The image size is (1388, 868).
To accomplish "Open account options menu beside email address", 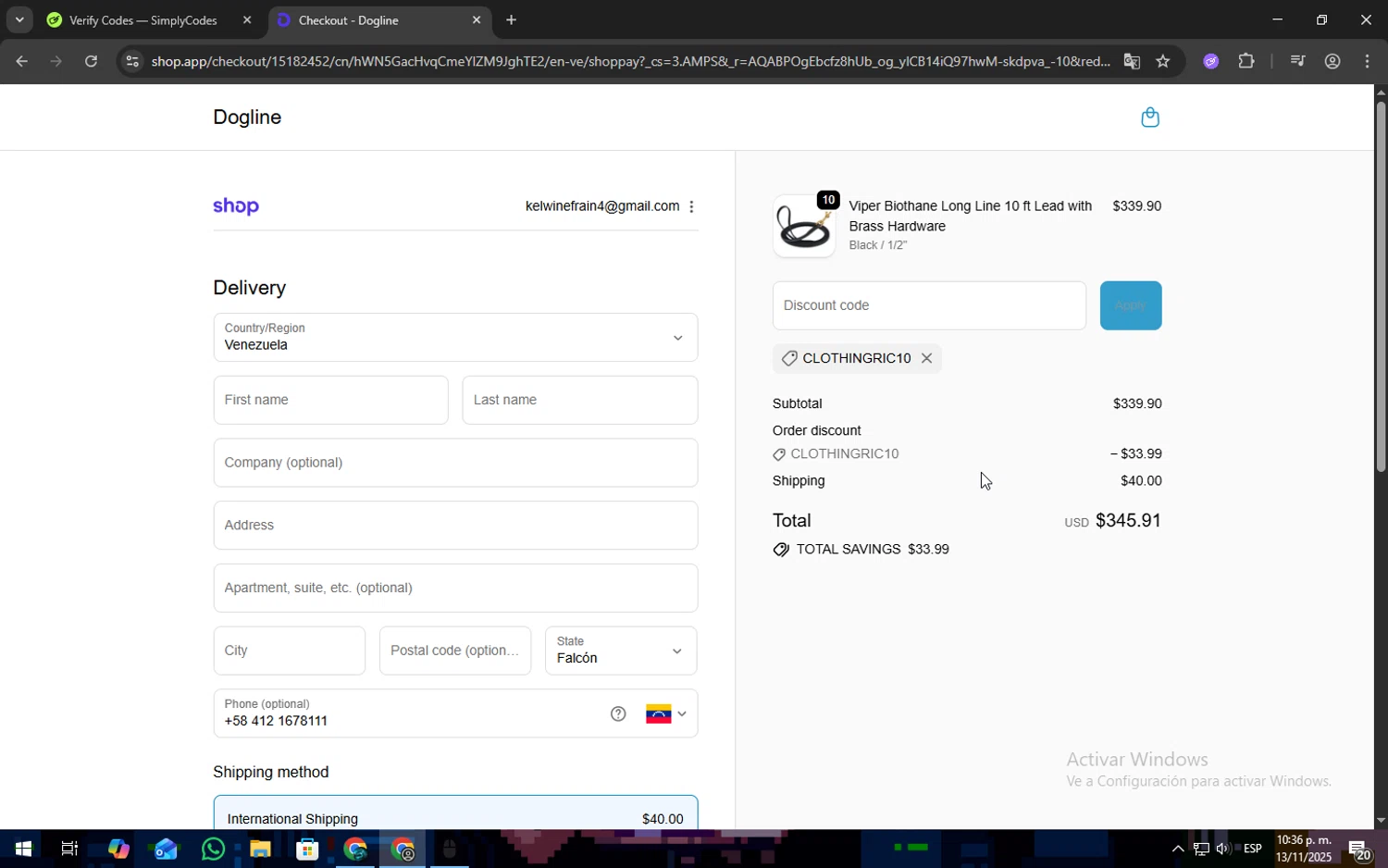I will [x=691, y=206].
